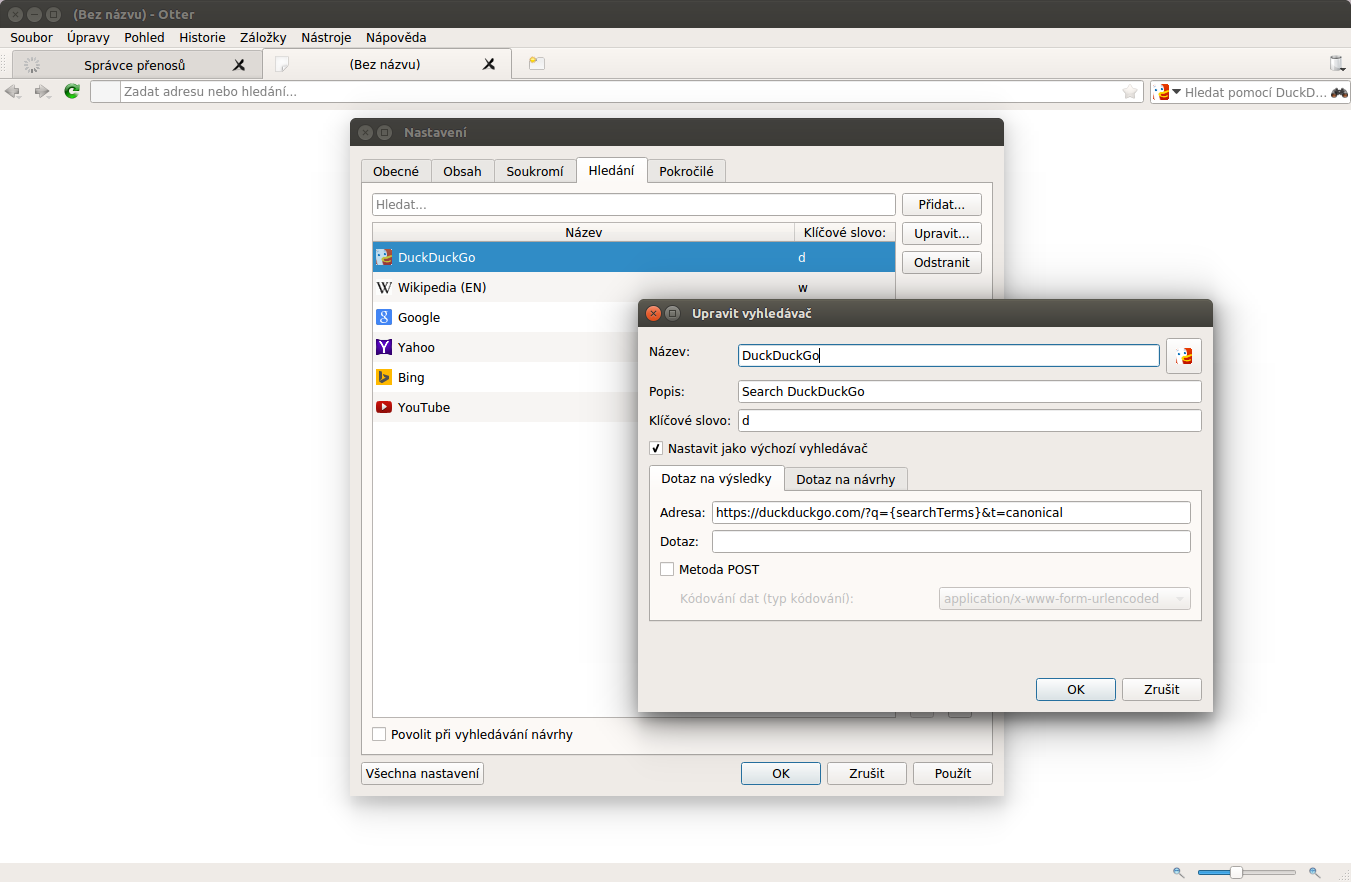Open the Úpravy menu
This screenshot has width=1351, height=882.
[x=88, y=37]
